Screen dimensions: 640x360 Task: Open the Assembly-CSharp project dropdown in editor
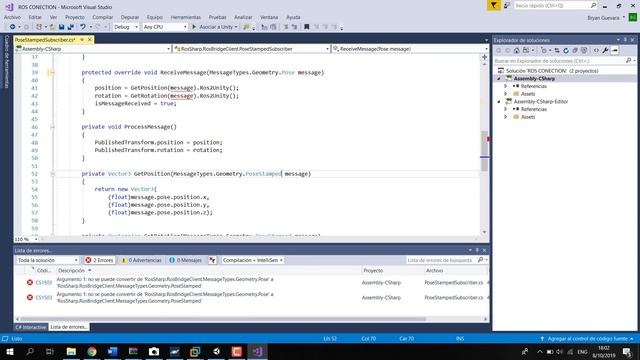click(x=93, y=49)
